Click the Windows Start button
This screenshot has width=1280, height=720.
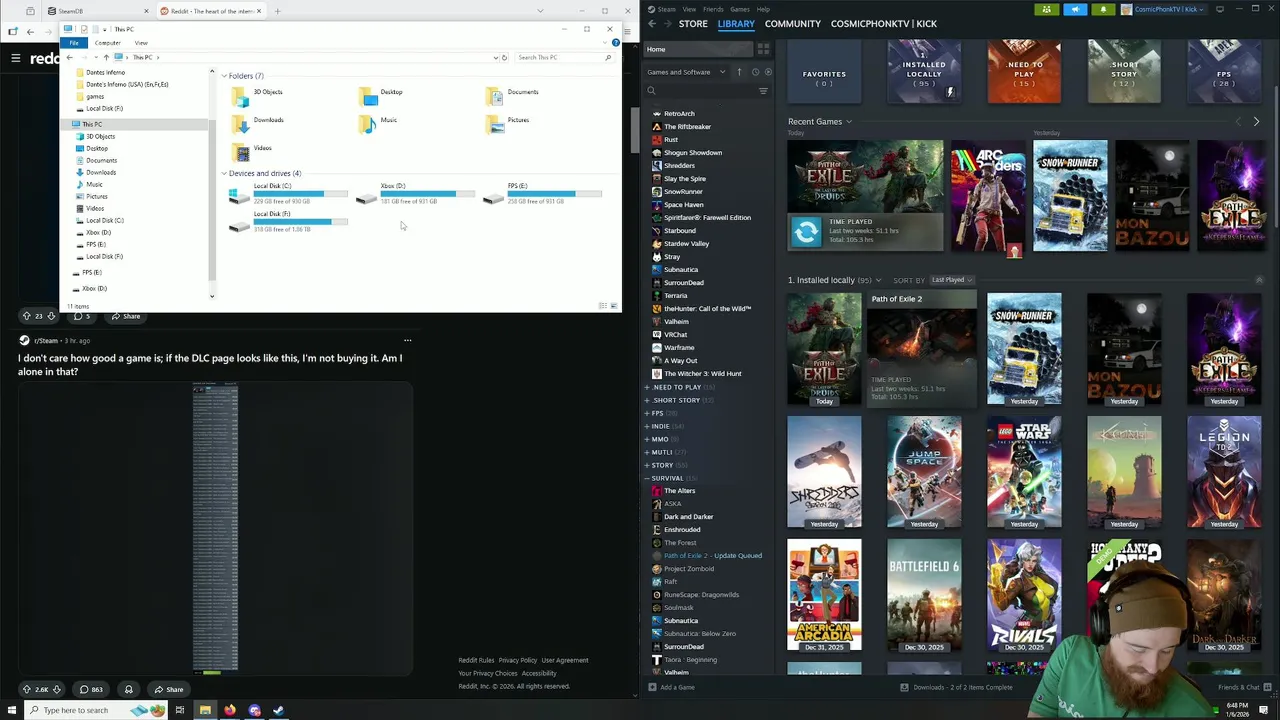(x=10, y=710)
